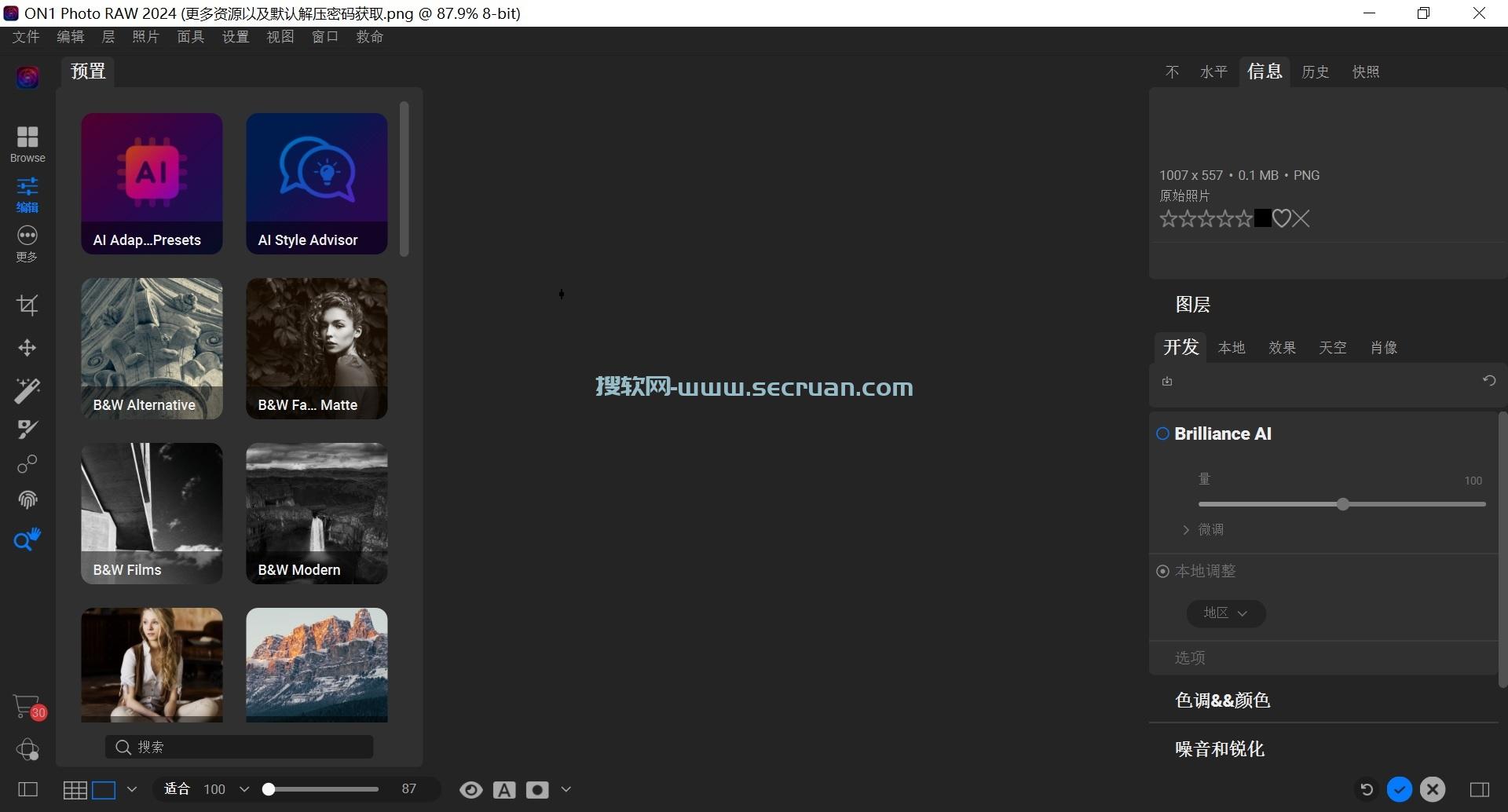Mark the photo as rejected with X
The image size is (1508, 812).
click(1301, 218)
